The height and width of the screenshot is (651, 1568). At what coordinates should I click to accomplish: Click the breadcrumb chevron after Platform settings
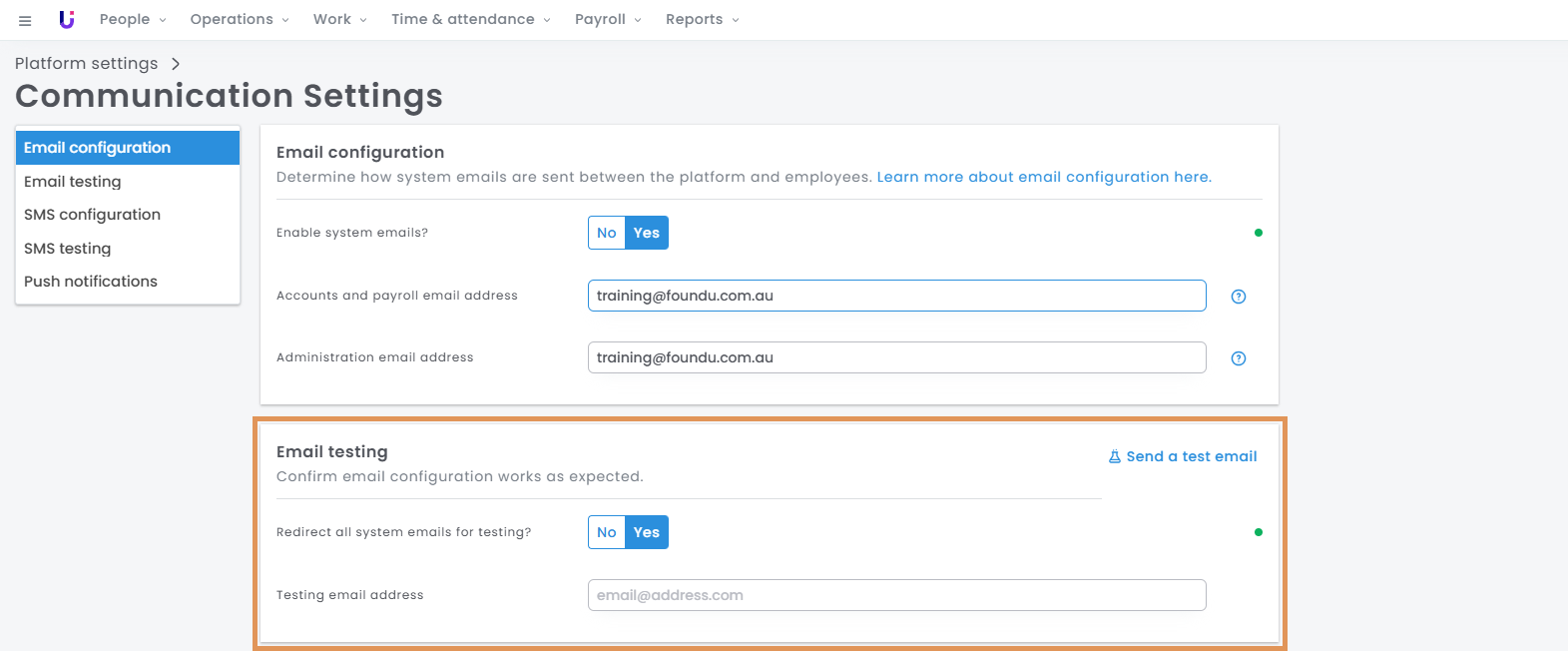[176, 64]
